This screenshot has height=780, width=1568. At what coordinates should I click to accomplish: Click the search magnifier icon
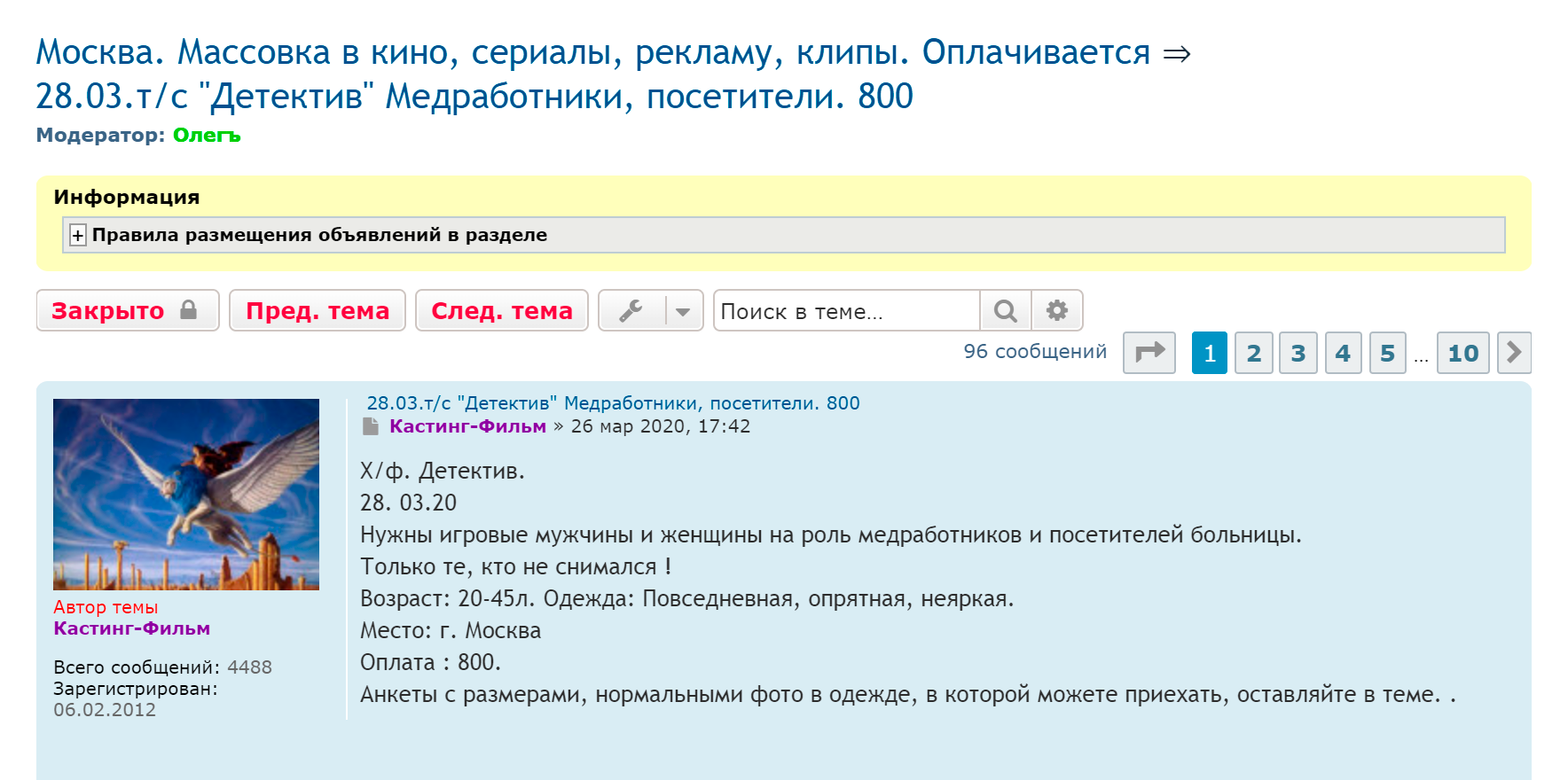1005,311
